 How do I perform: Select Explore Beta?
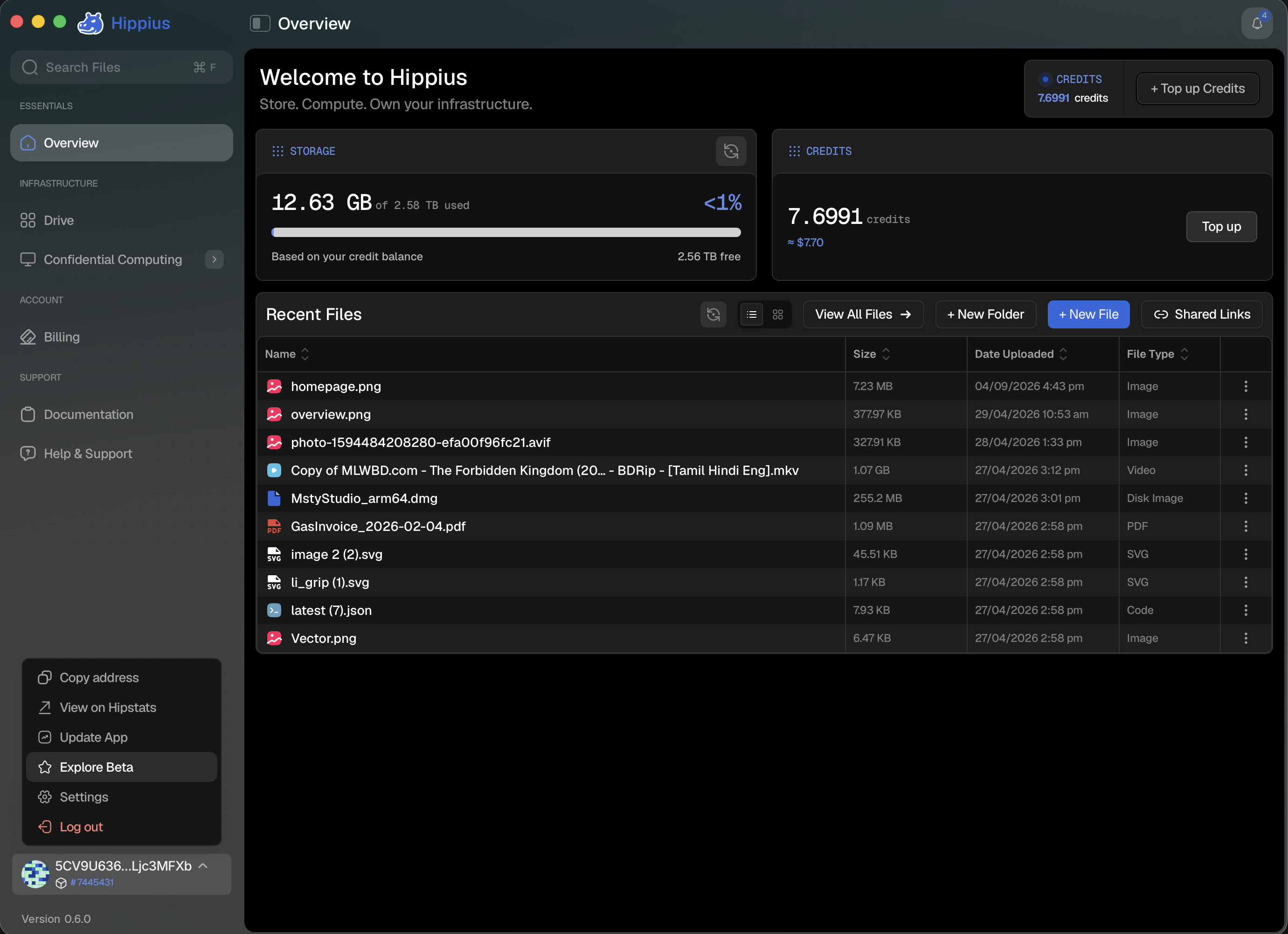click(122, 767)
